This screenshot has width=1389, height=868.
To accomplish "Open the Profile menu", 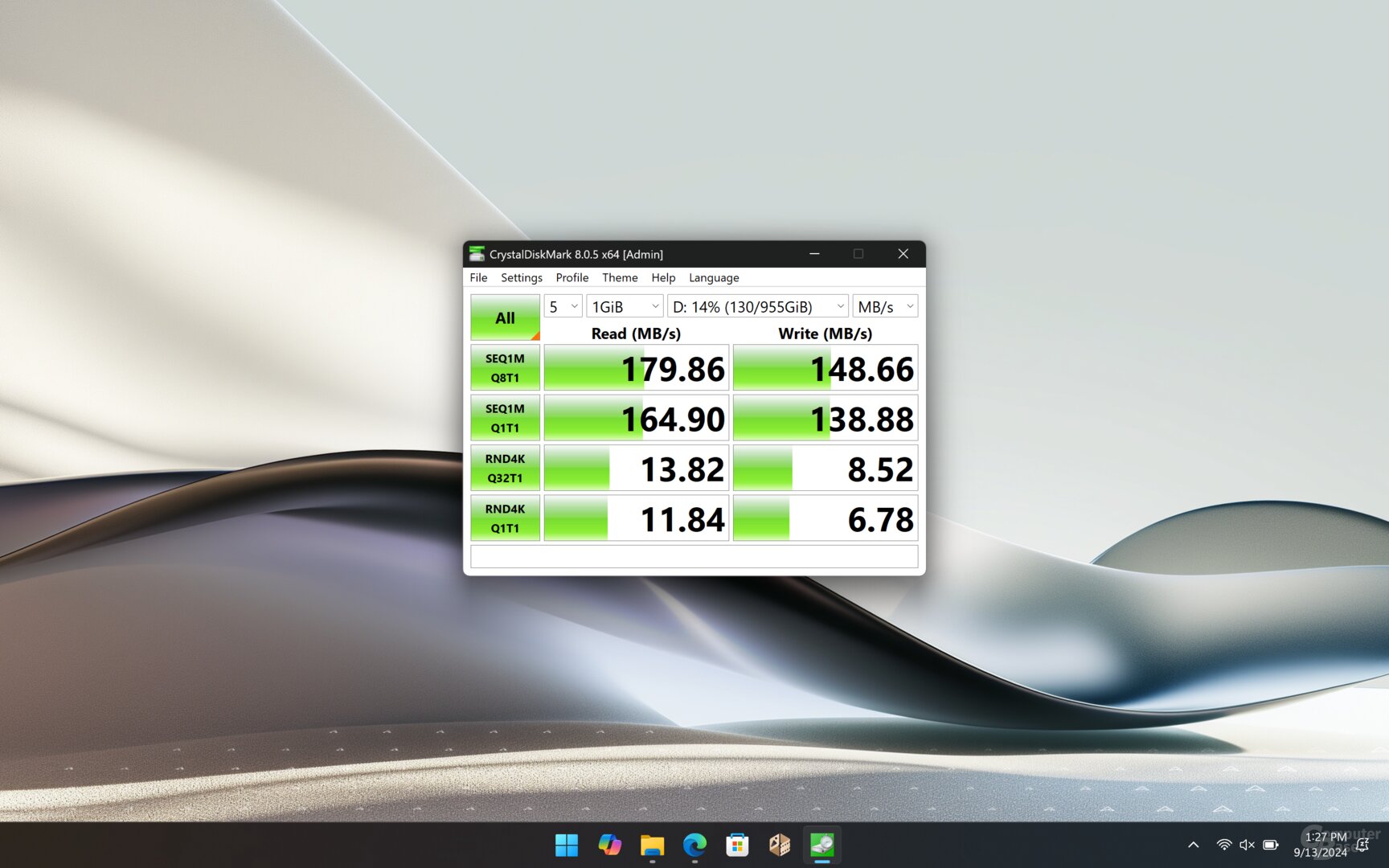I will coord(572,278).
